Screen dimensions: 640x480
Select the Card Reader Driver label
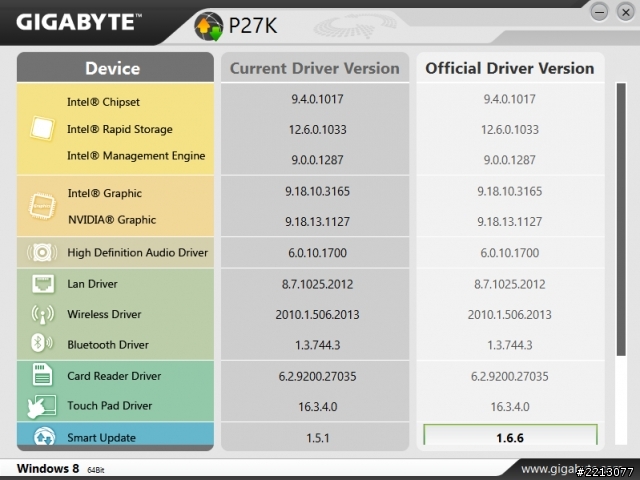pyautogui.click(x=114, y=376)
